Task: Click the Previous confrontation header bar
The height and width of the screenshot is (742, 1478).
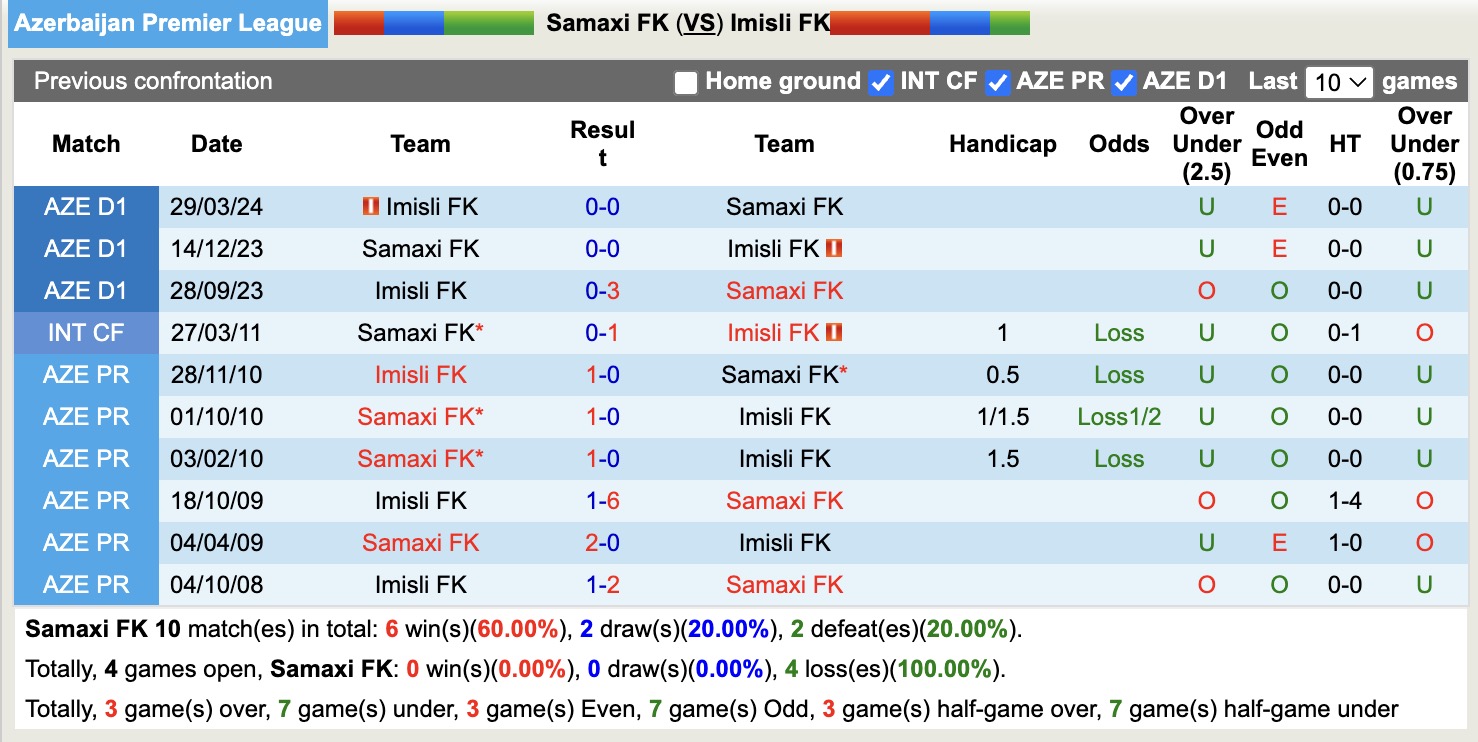Action: click(x=153, y=81)
